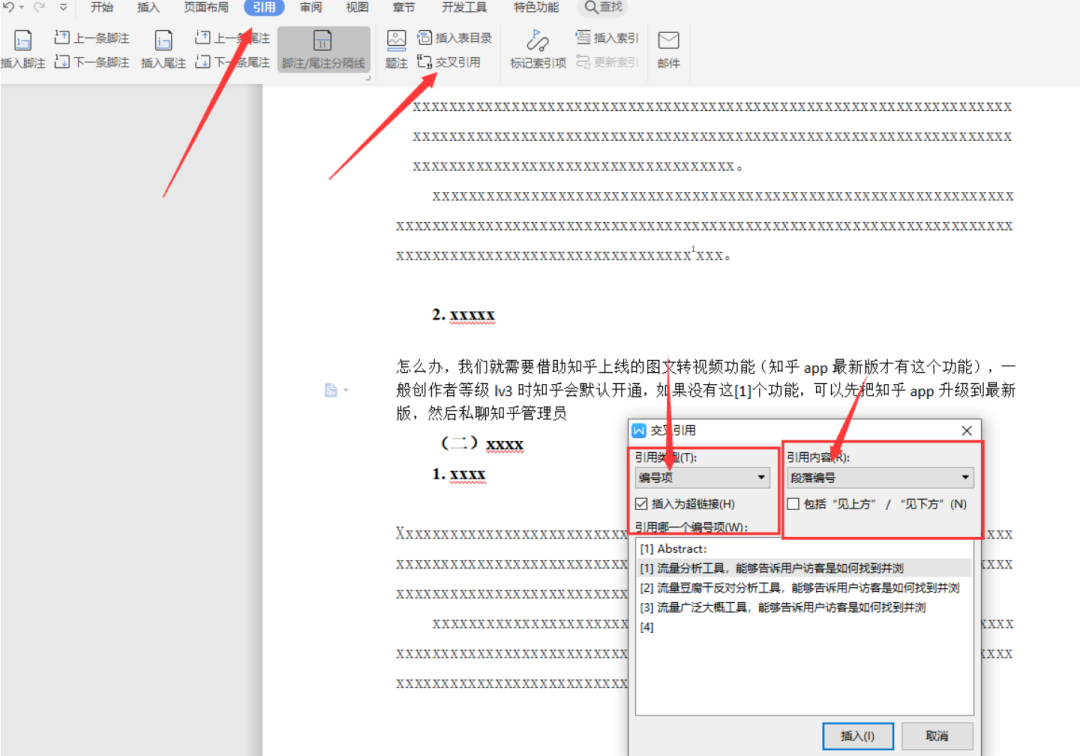The width and height of the screenshot is (1080, 756).
Task: Select list item [1] Abstract:
Action: pyautogui.click(x=804, y=549)
